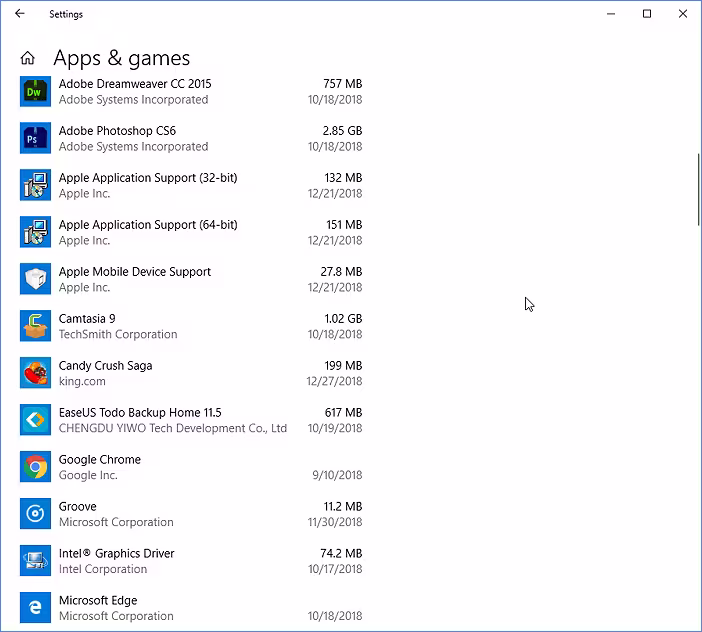702x632 pixels.
Task: Select the Camtasia 9 entry name
Action: (x=87, y=319)
